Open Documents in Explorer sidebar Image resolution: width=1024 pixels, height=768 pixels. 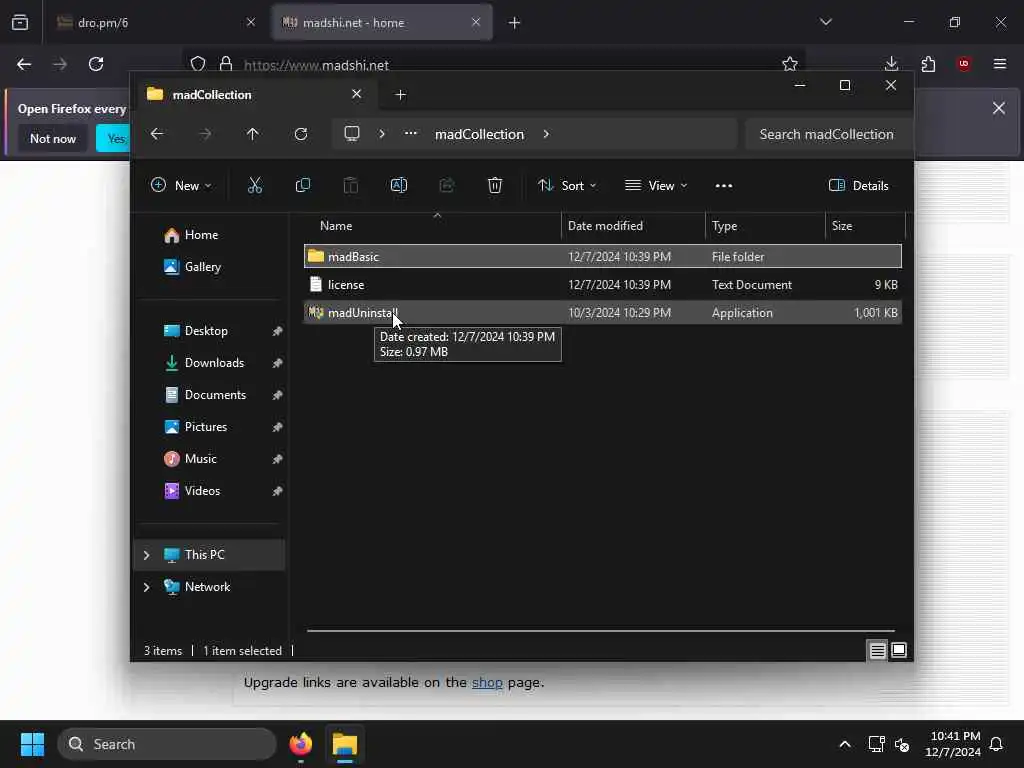coord(210,395)
